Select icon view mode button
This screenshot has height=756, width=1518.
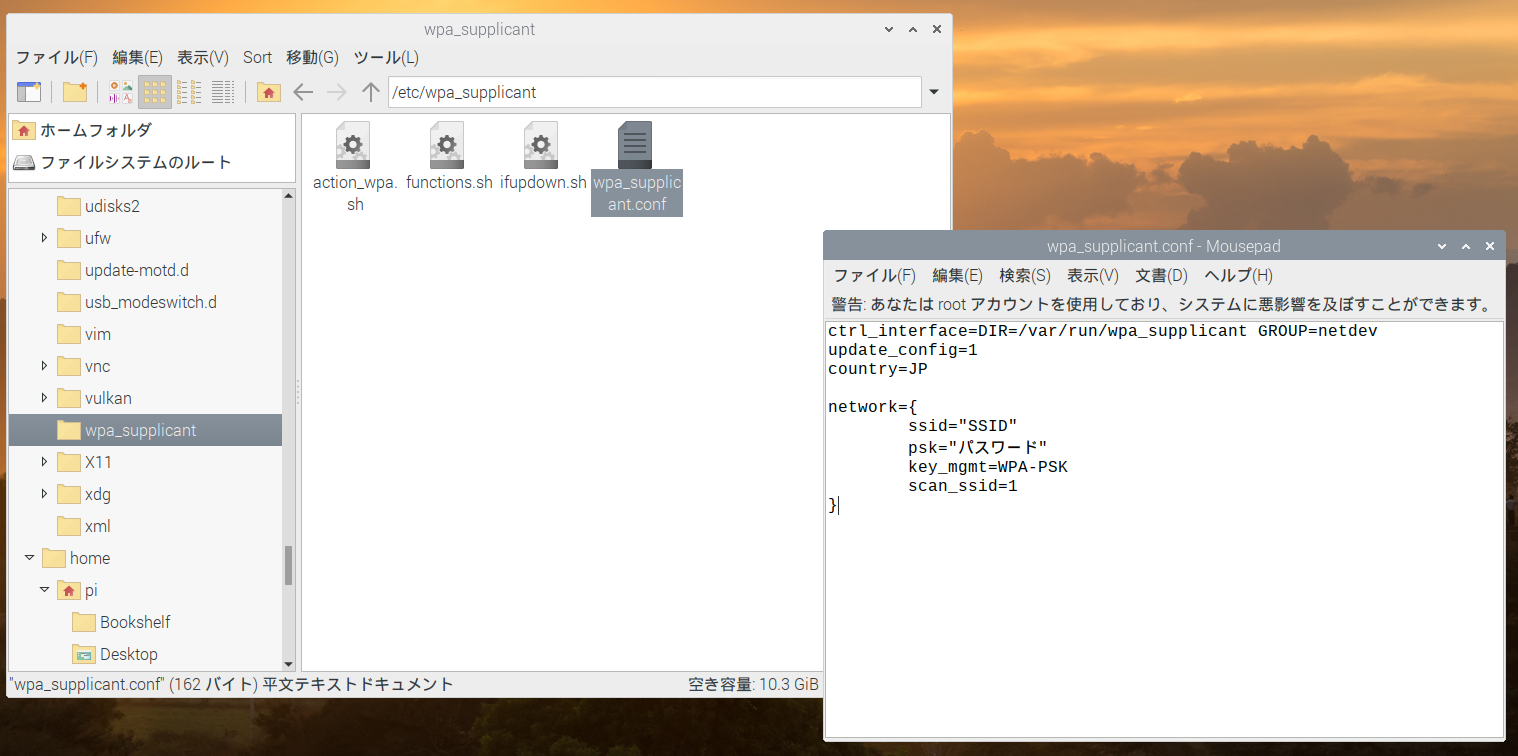click(x=154, y=92)
